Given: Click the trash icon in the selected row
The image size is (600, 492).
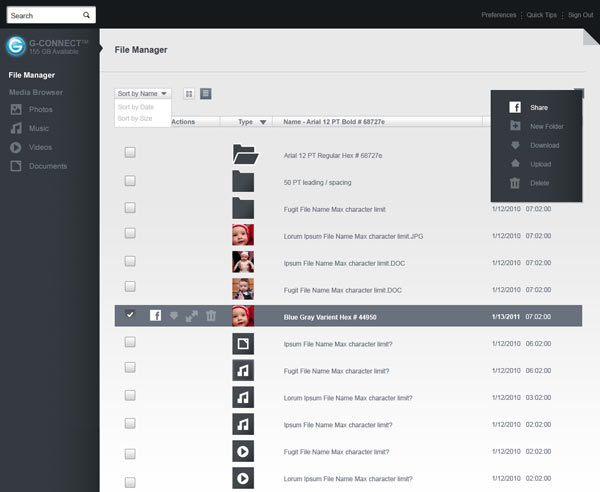Looking at the screenshot, I should coord(211,315).
